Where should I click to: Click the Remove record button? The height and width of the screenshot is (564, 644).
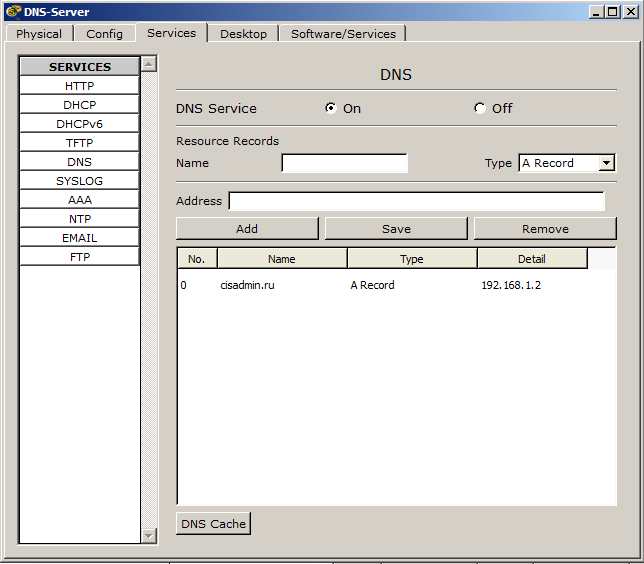[545, 228]
